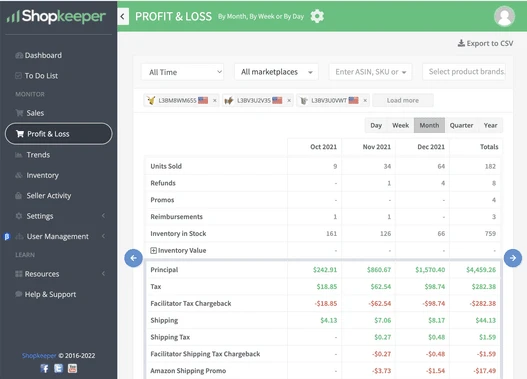The width and height of the screenshot is (527, 379).
Task: Click the Reimbursements row label
Action: [176, 217]
